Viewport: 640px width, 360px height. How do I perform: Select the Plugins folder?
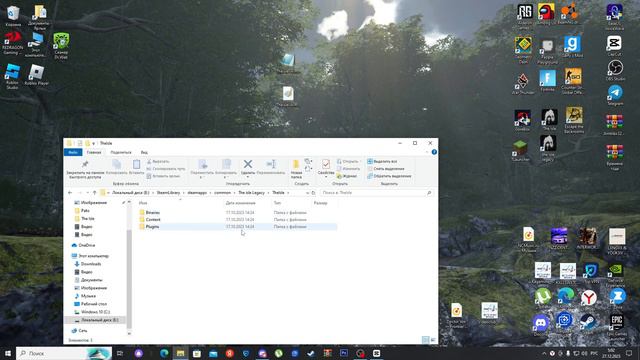click(152, 227)
